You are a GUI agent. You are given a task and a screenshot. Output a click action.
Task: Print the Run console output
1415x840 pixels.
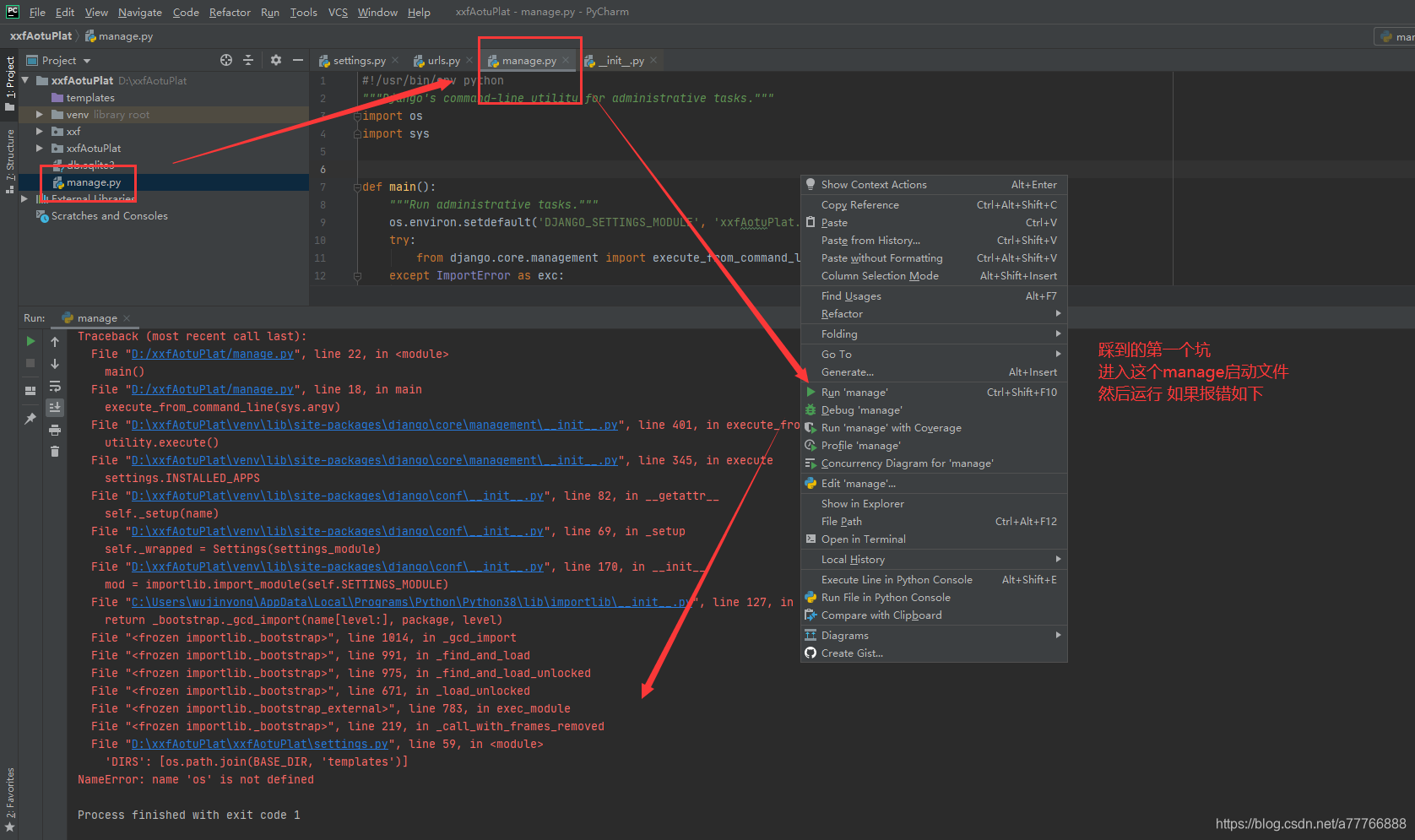[x=55, y=430]
